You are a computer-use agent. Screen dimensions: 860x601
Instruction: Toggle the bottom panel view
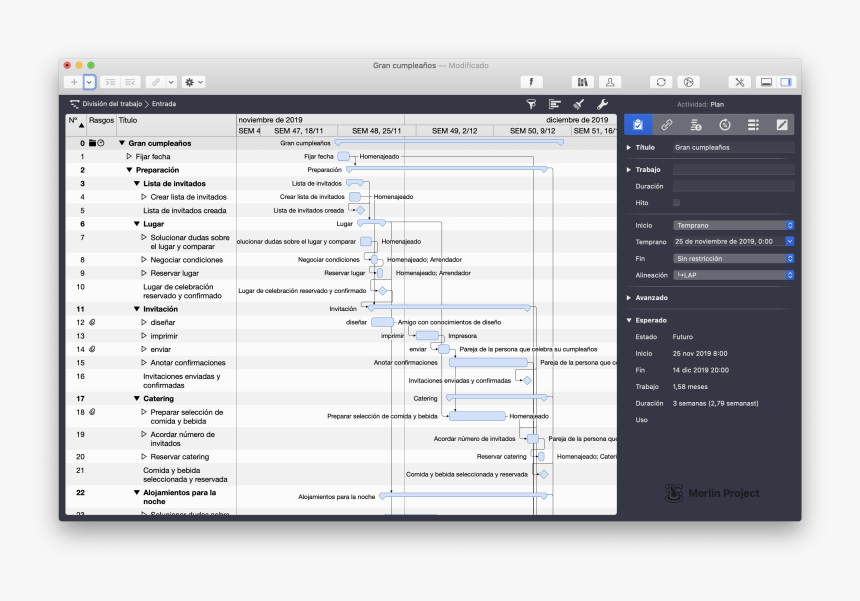[766, 82]
